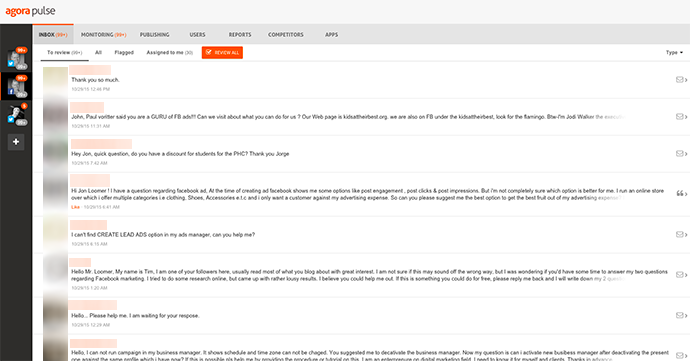690x361 pixels.
Task: Select the first Twitter profile in sidebar
Action: pos(16,59)
